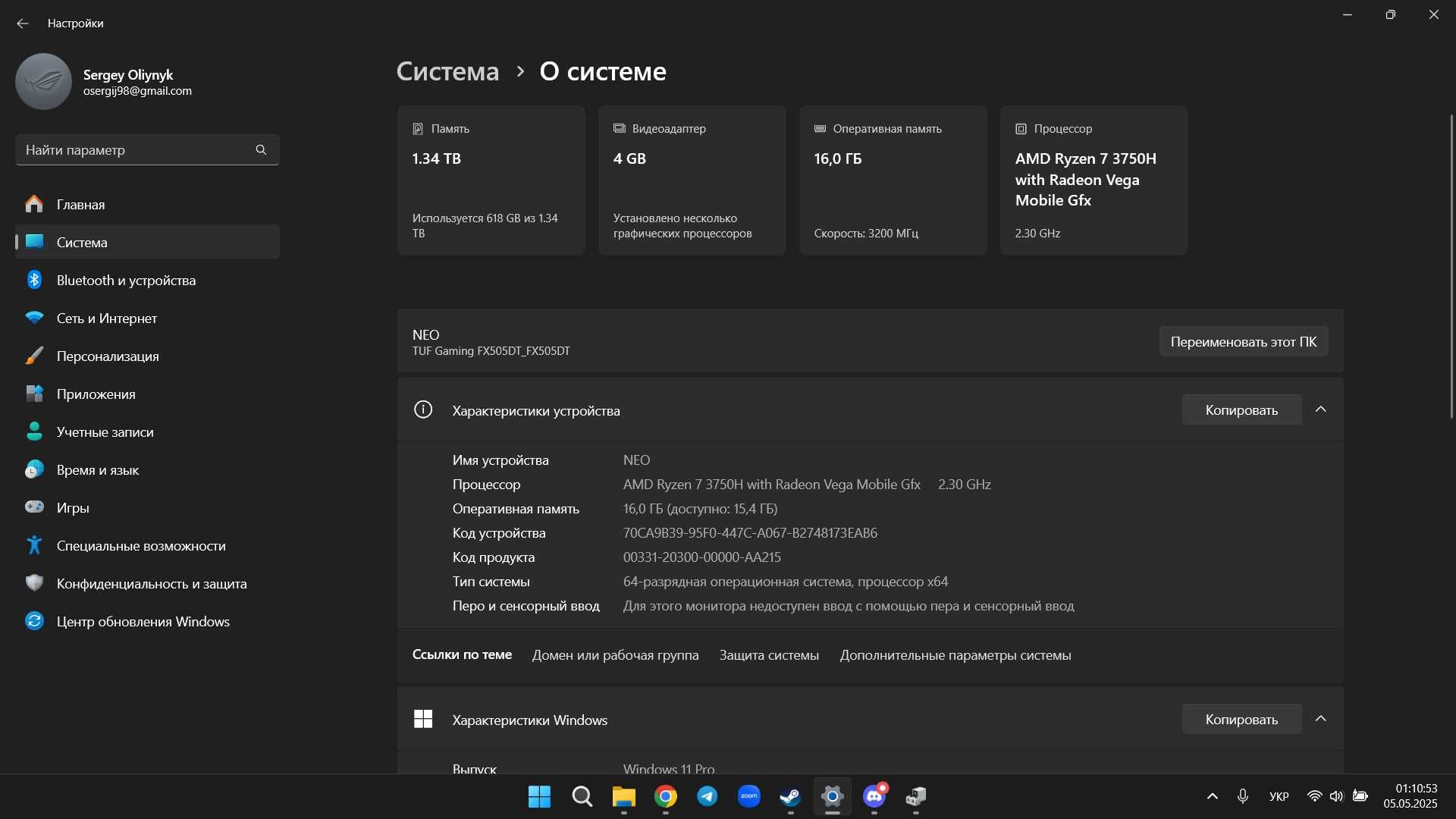The height and width of the screenshot is (819, 1456).
Task: Click the Windows logo beside 'Характеристики Windows'
Action: pos(423,719)
